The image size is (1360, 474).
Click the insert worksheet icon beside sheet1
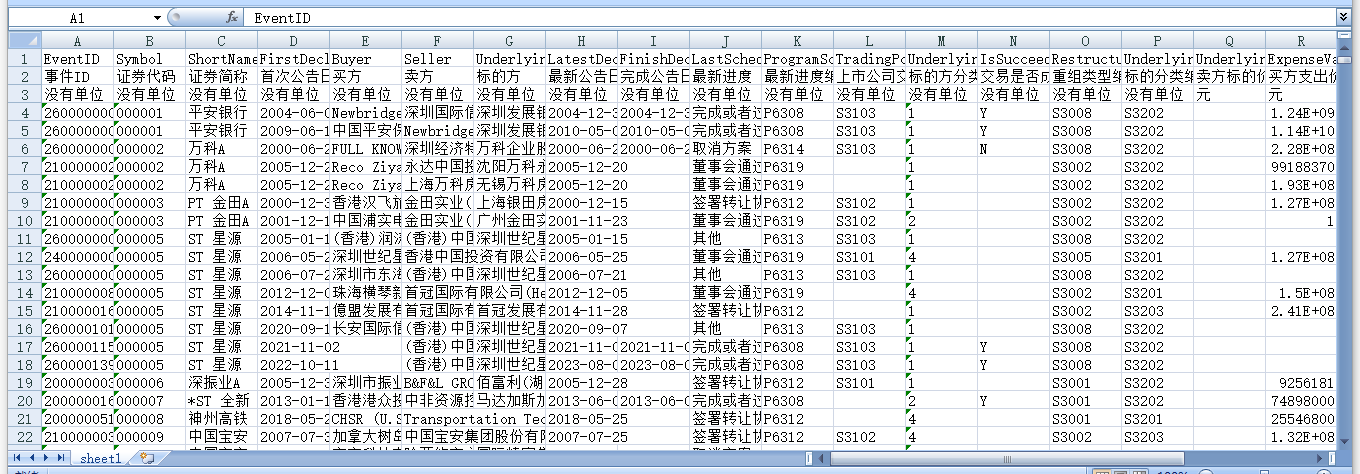pyautogui.click(x=147, y=458)
